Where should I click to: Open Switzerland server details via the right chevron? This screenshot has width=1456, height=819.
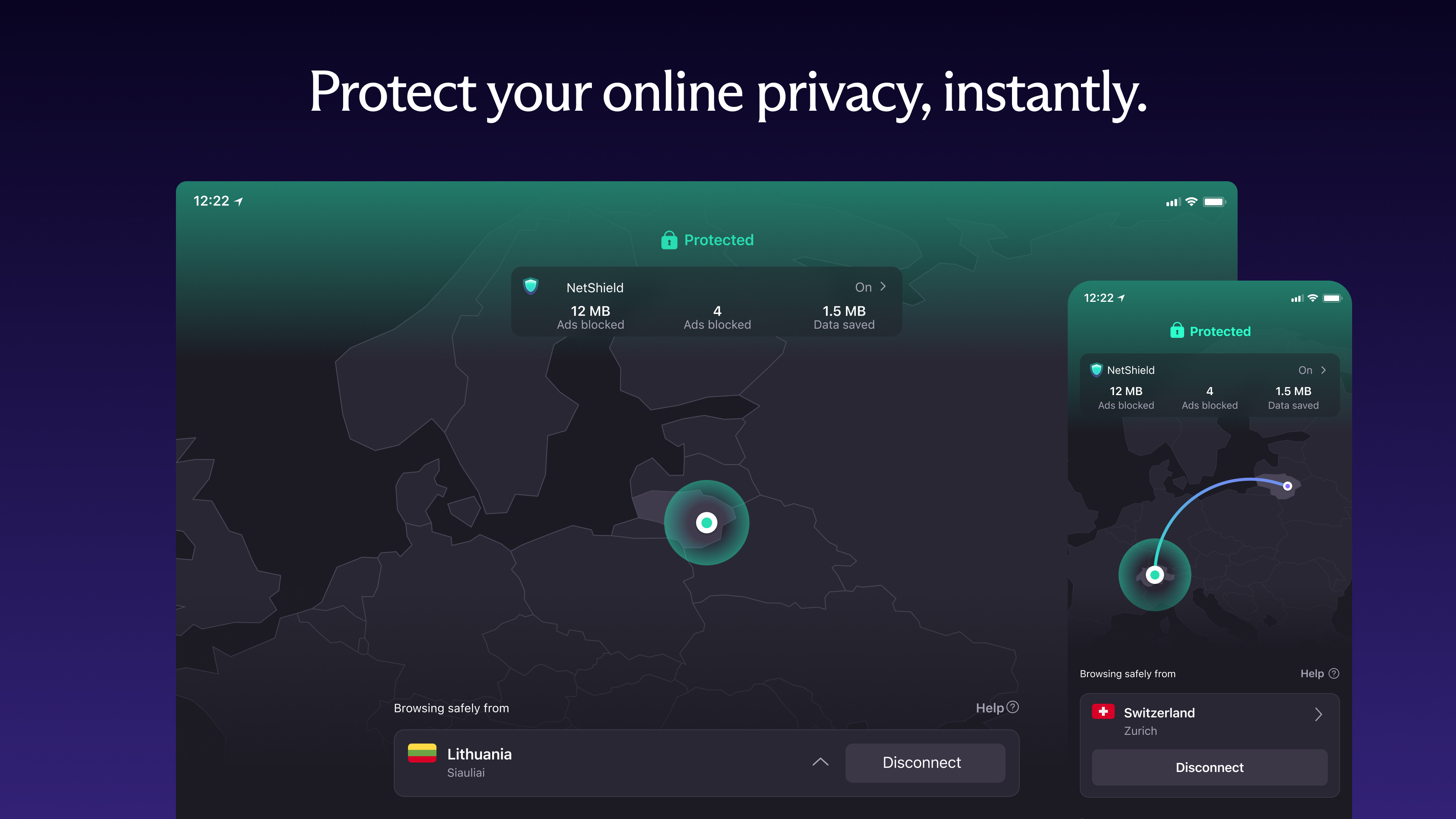pyautogui.click(x=1319, y=714)
